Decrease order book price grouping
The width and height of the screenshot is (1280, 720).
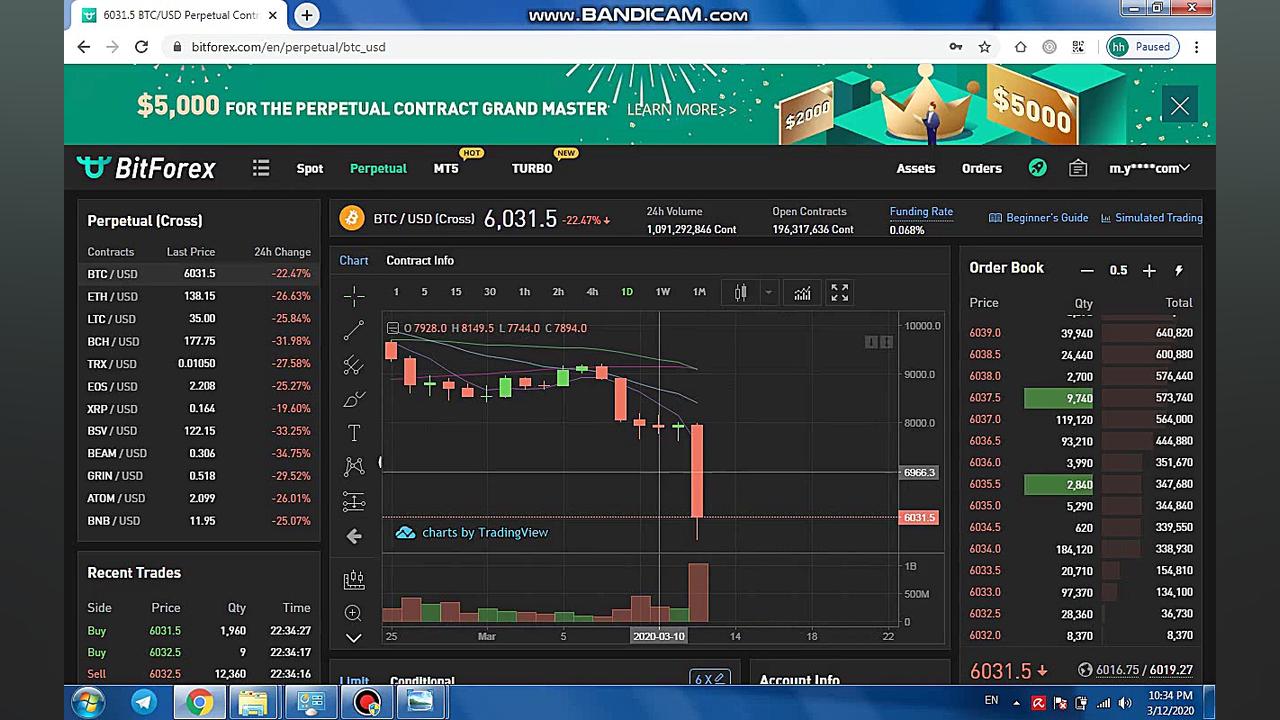click(1087, 271)
